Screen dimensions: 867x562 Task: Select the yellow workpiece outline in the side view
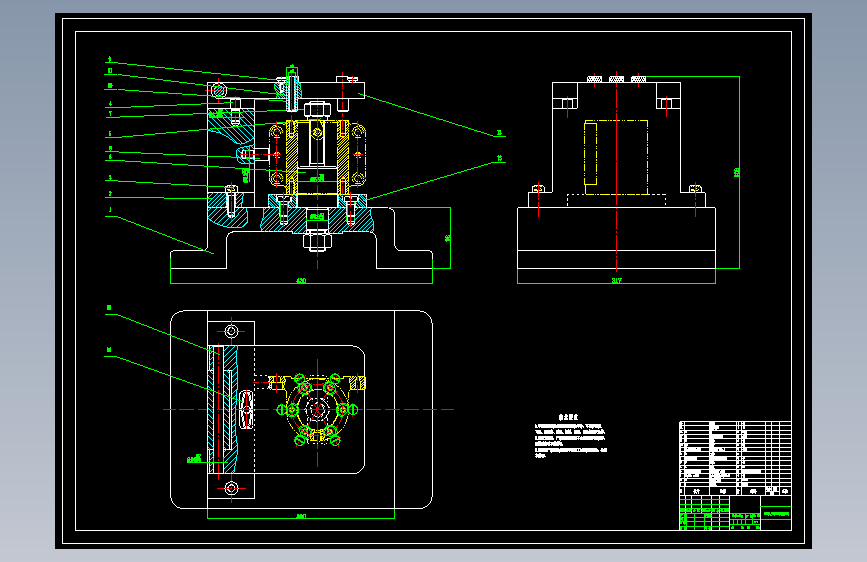tap(616, 157)
